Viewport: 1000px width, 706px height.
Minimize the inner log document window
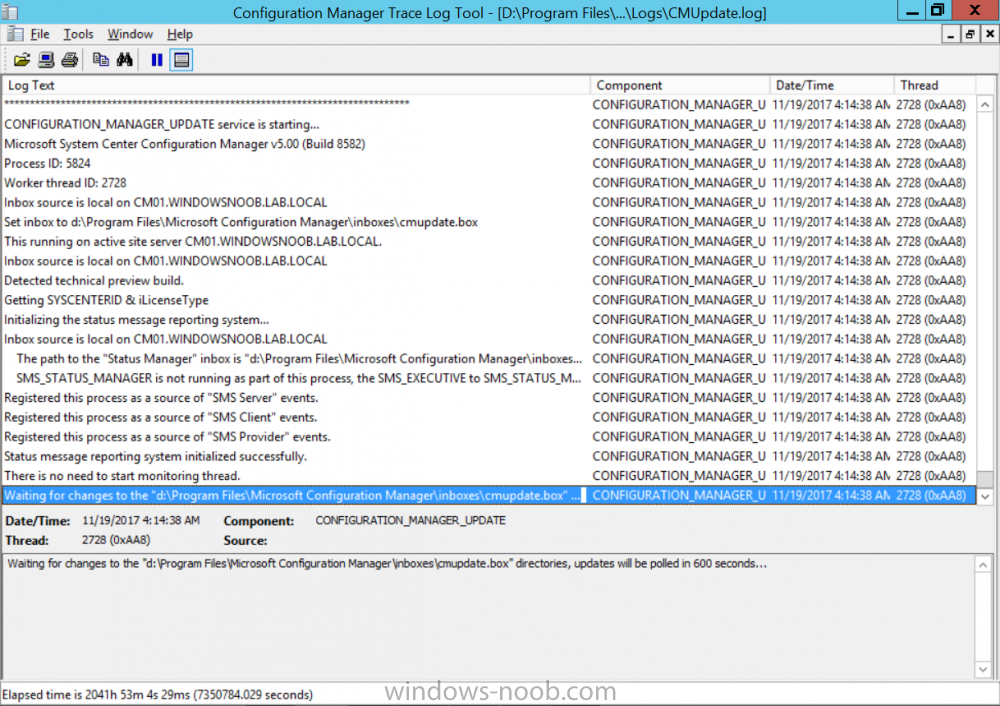(x=951, y=34)
